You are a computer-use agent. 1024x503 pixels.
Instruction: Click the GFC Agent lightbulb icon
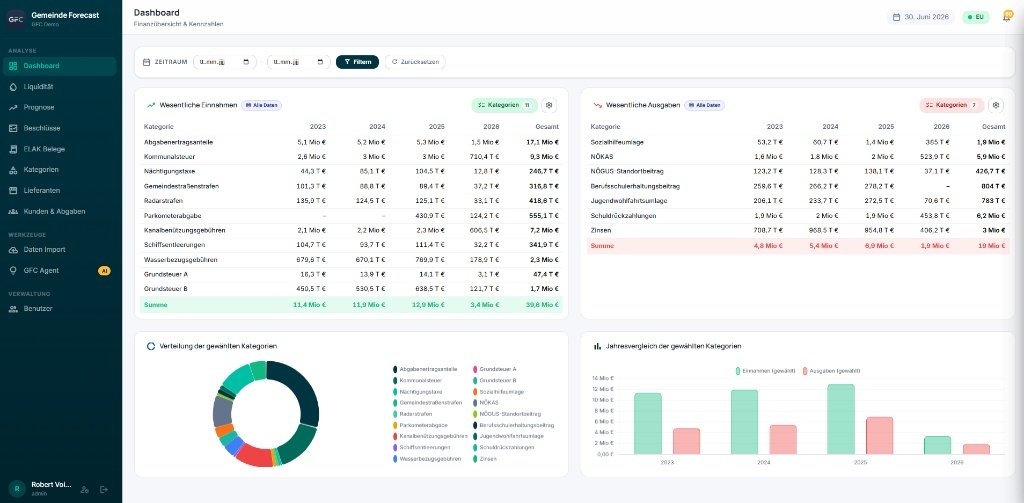coord(13,270)
